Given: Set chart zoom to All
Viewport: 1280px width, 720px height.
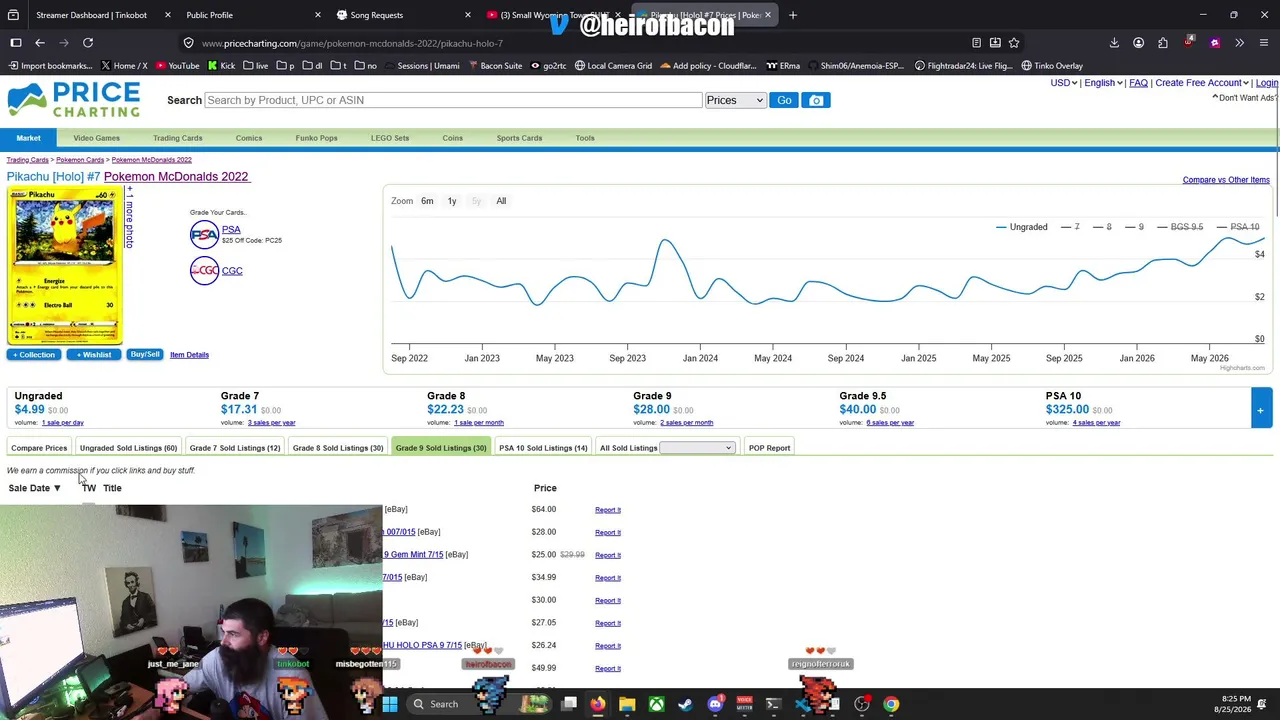Looking at the screenshot, I should (501, 201).
